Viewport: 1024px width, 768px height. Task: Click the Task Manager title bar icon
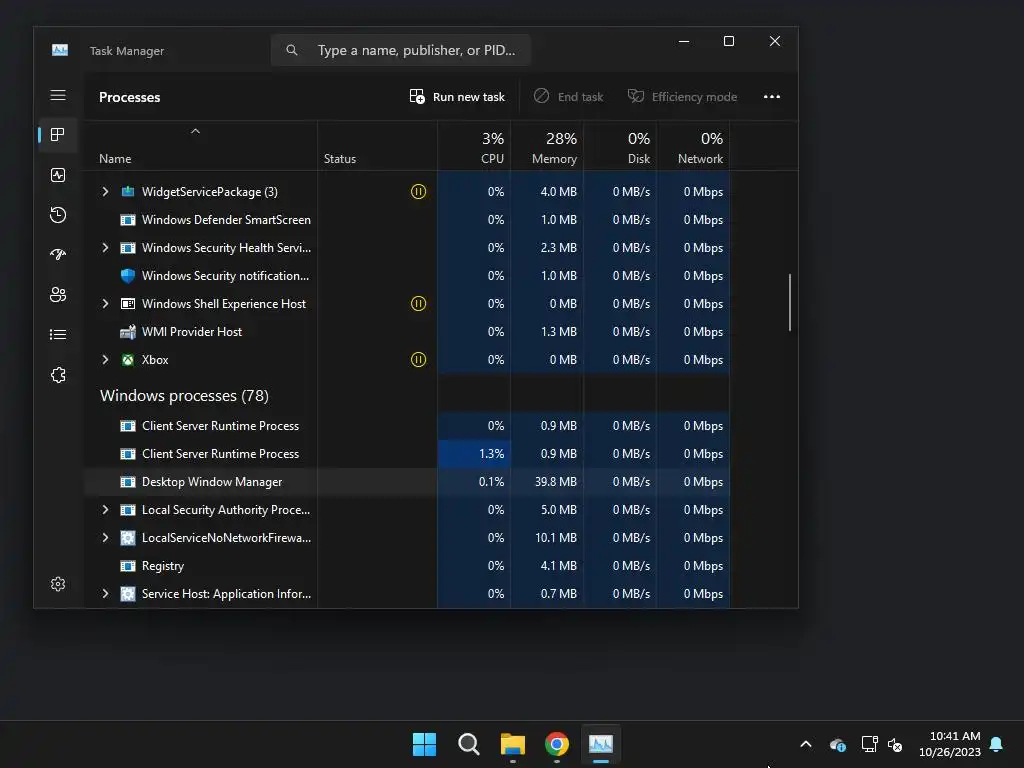click(60, 50)
